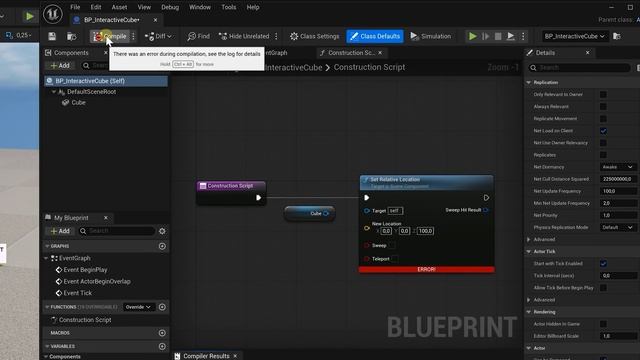Toggle the Sweep checkbox on node
The width and height of the screenshot is (640, 360).
click(x=392, y=245)
